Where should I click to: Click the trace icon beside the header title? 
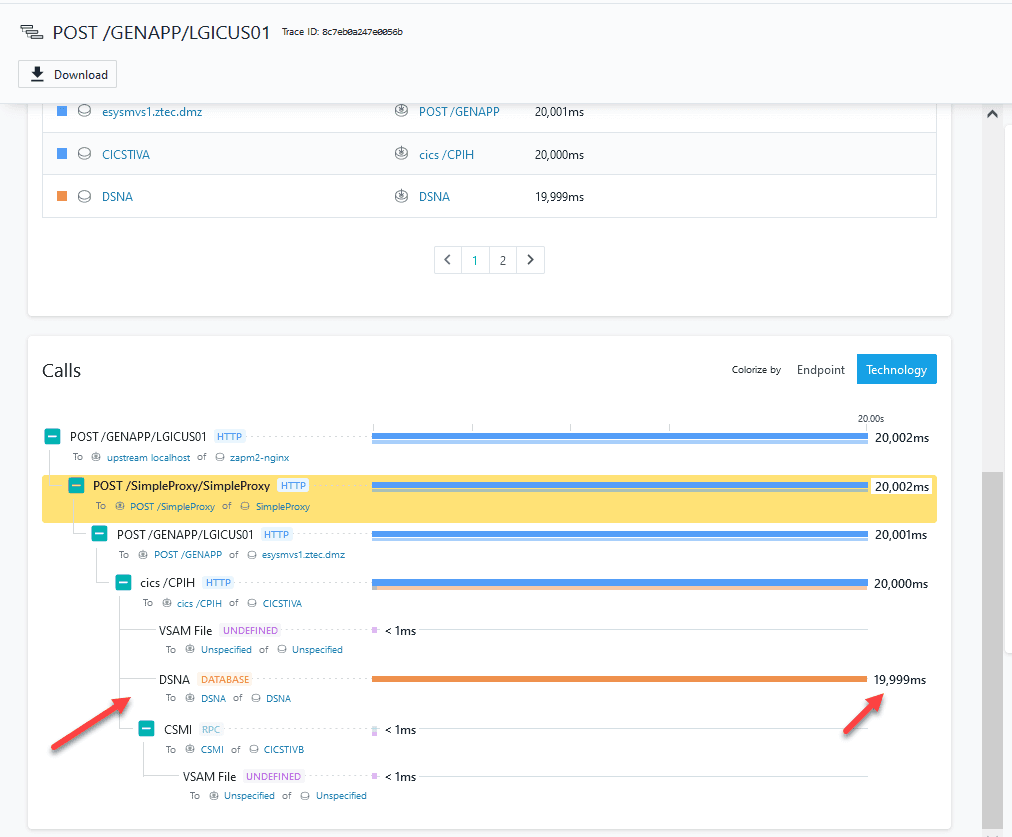tap(30, 31)
